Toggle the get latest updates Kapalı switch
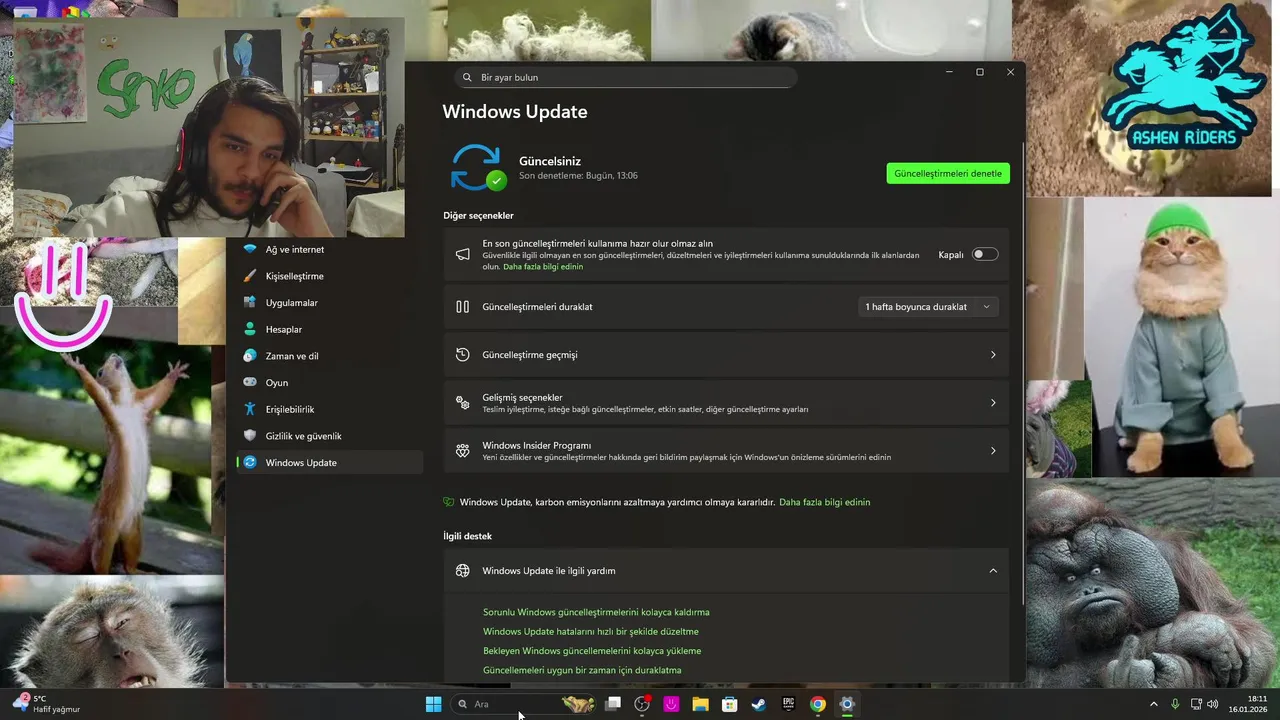The height and width of the screenshot is (720, 1280). (x=985, y=255)
